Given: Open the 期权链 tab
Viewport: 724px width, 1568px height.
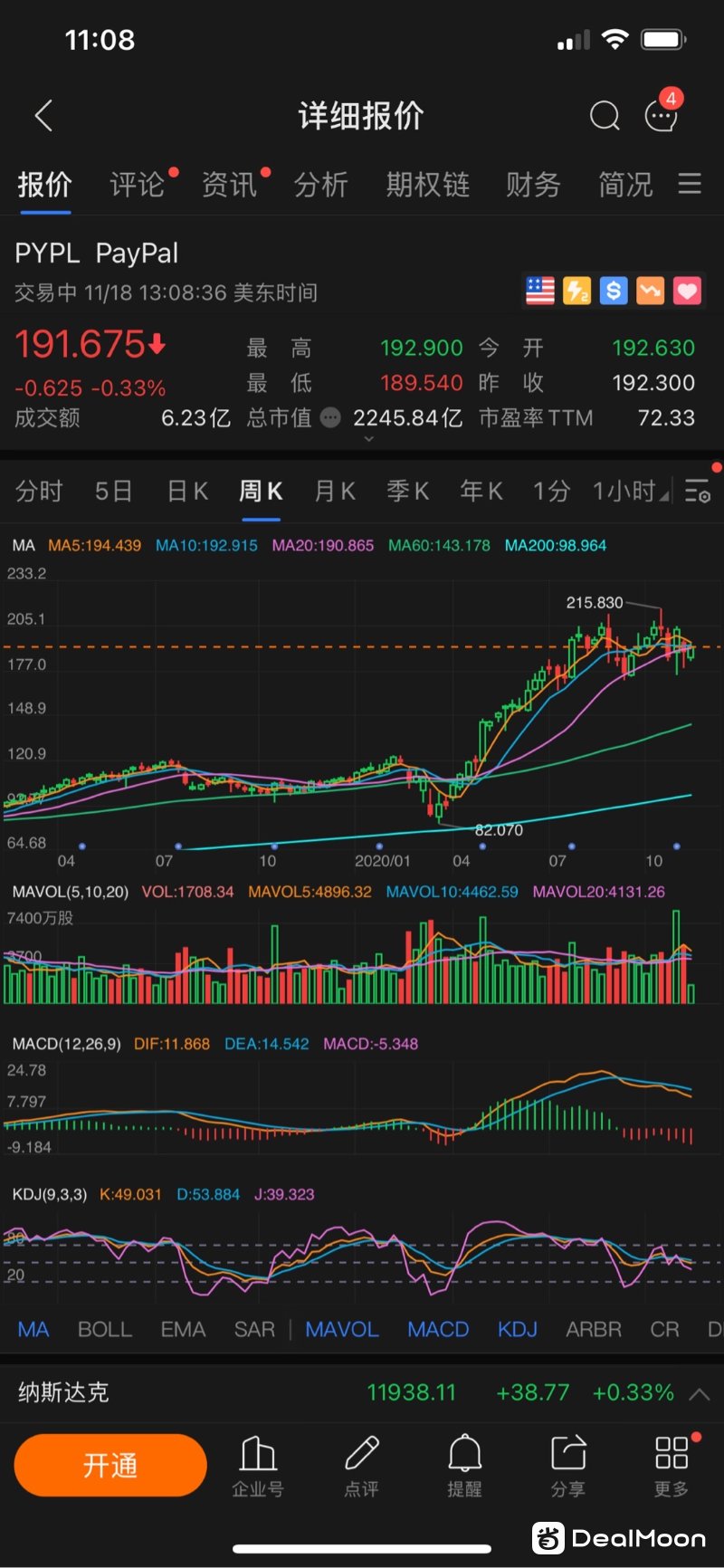Looking at the screenshot, I should (427, 185).
